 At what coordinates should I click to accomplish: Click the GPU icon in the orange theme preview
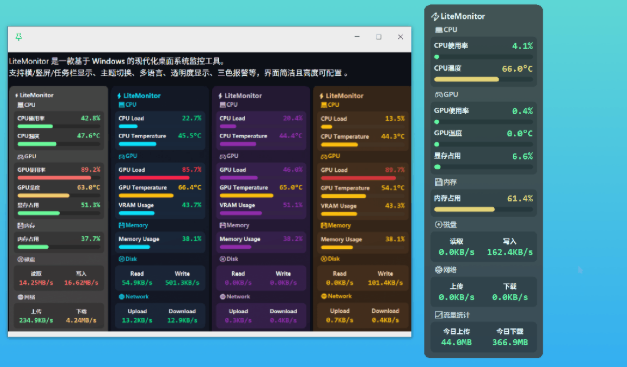(x=324, y=156)
